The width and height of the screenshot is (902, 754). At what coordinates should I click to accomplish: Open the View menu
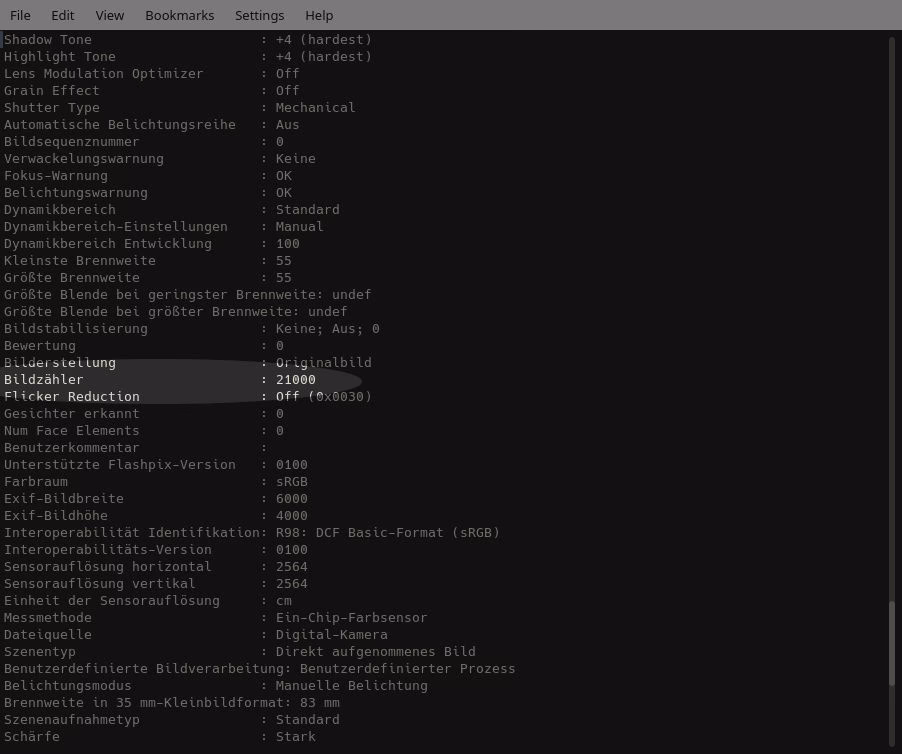pyautogui.click(x=110, y=15)
